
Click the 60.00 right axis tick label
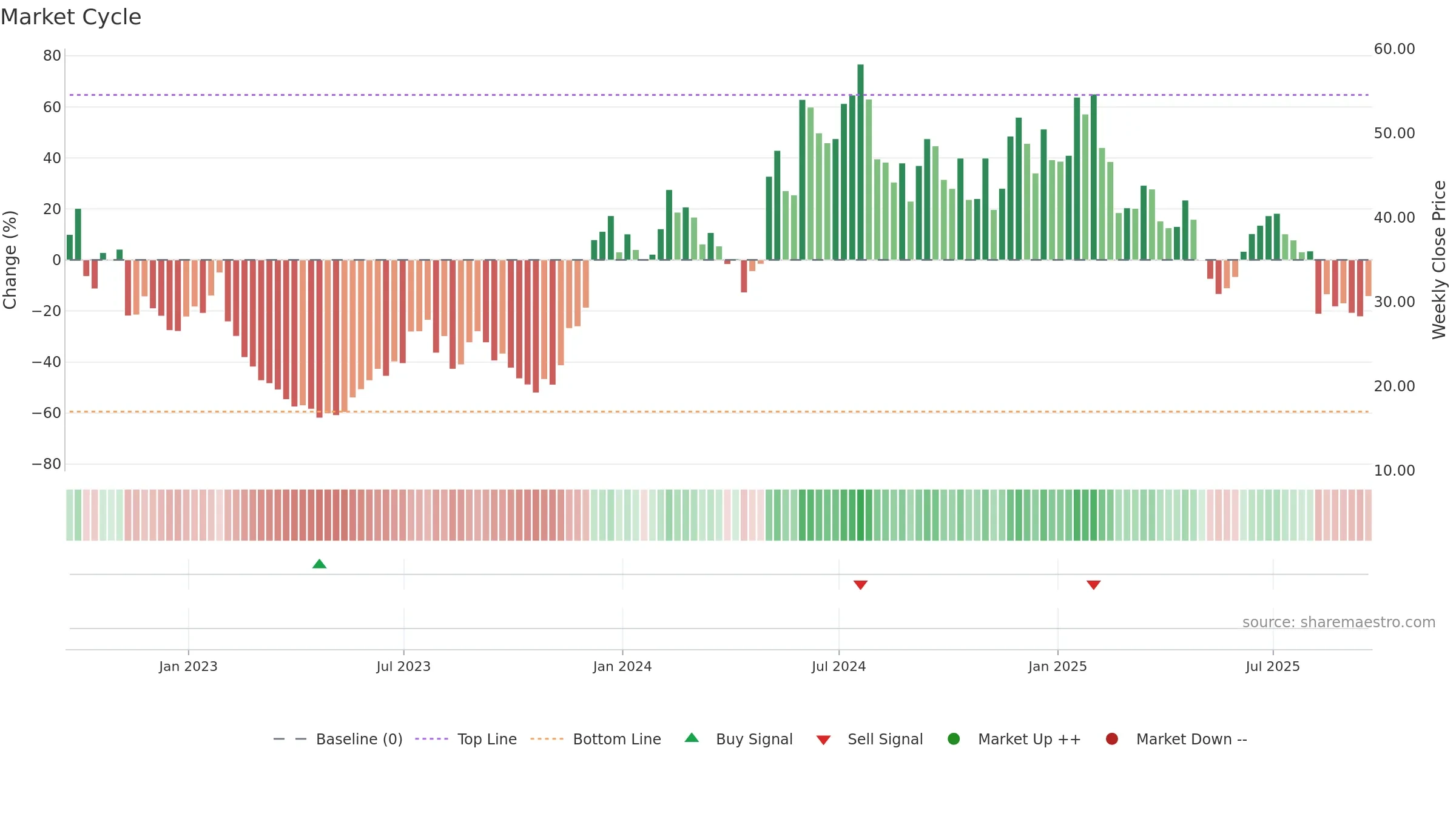pyautogui.click(x=1394, y=49)
